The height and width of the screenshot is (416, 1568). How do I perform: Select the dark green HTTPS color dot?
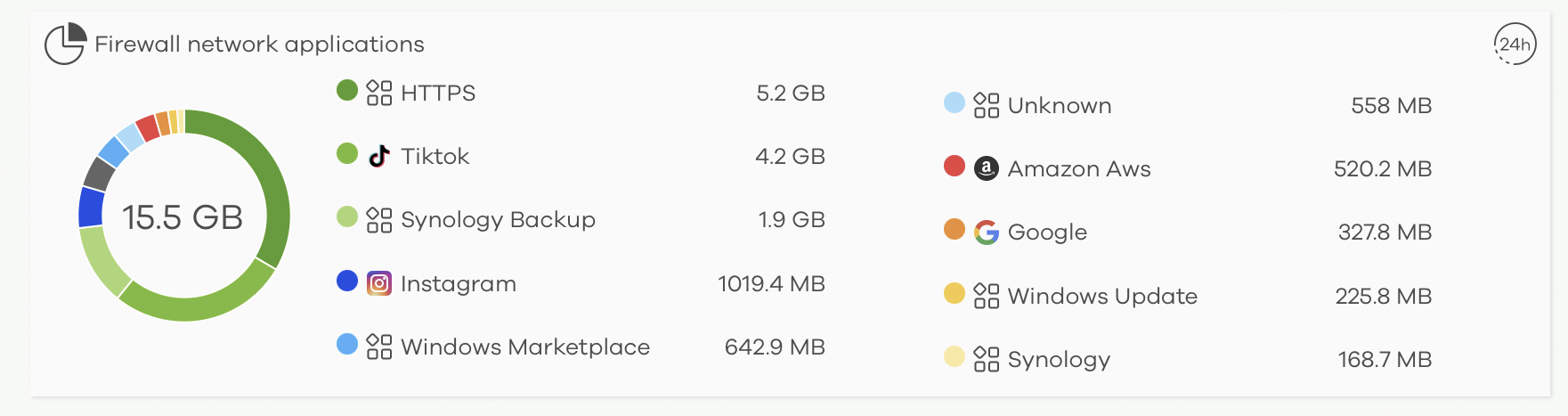tap(347, 90)
